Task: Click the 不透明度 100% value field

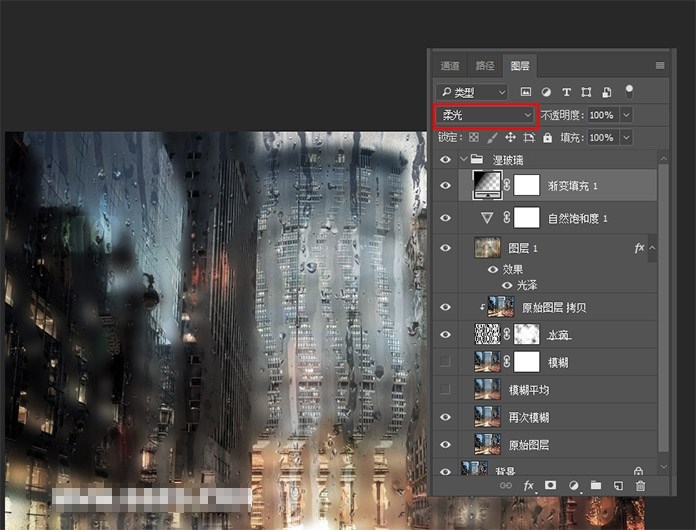Action: pyautogui.click(x=603, y=115)
